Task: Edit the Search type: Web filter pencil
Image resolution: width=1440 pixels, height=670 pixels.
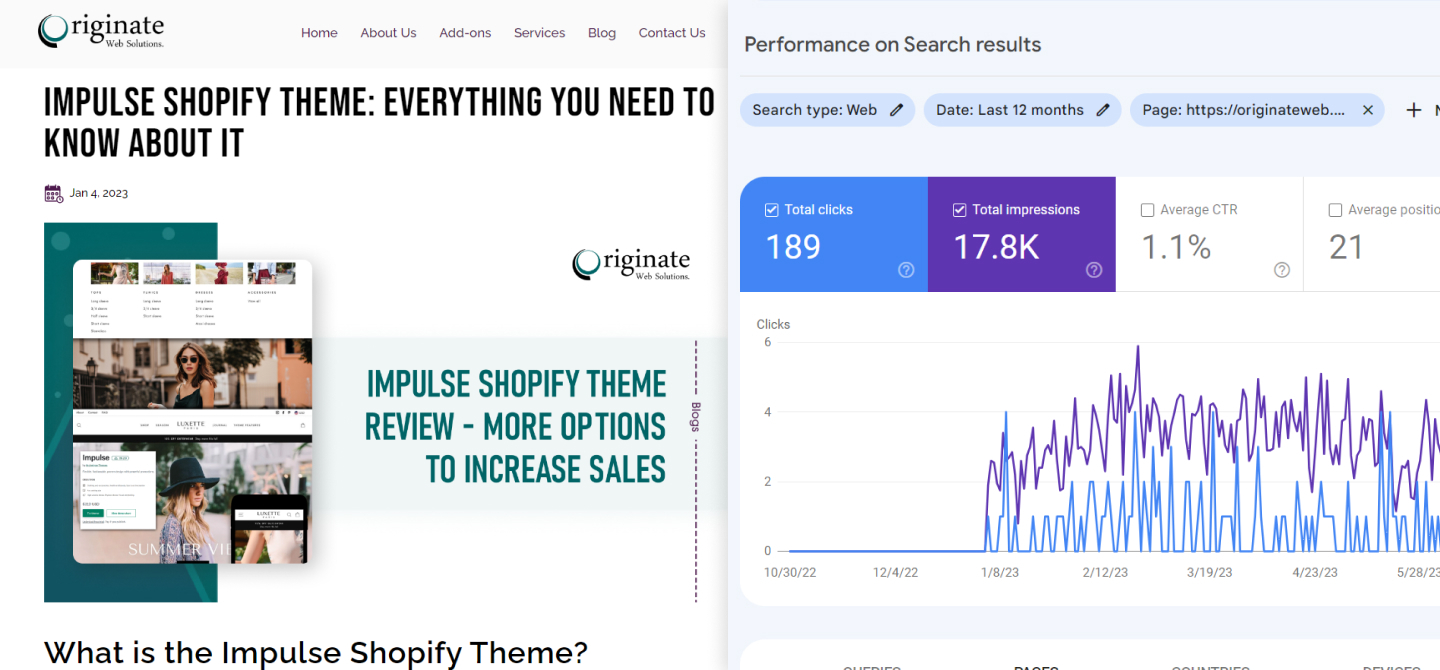Action: (897, 110)
